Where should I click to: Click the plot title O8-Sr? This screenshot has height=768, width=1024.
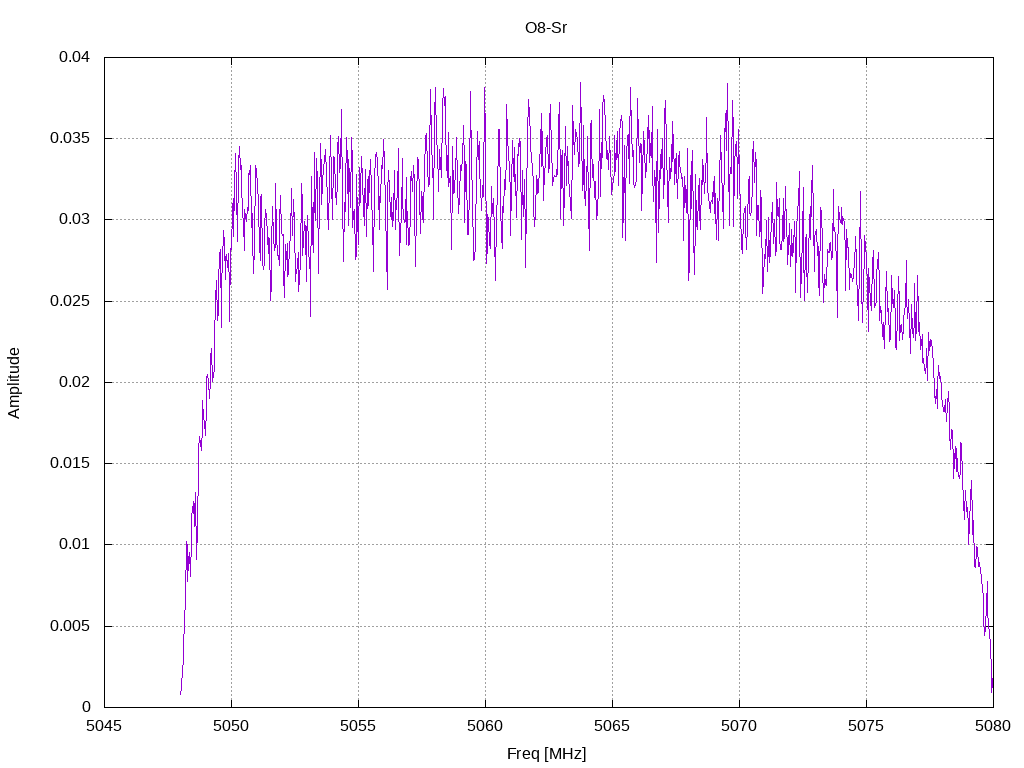tap(546, 28)
